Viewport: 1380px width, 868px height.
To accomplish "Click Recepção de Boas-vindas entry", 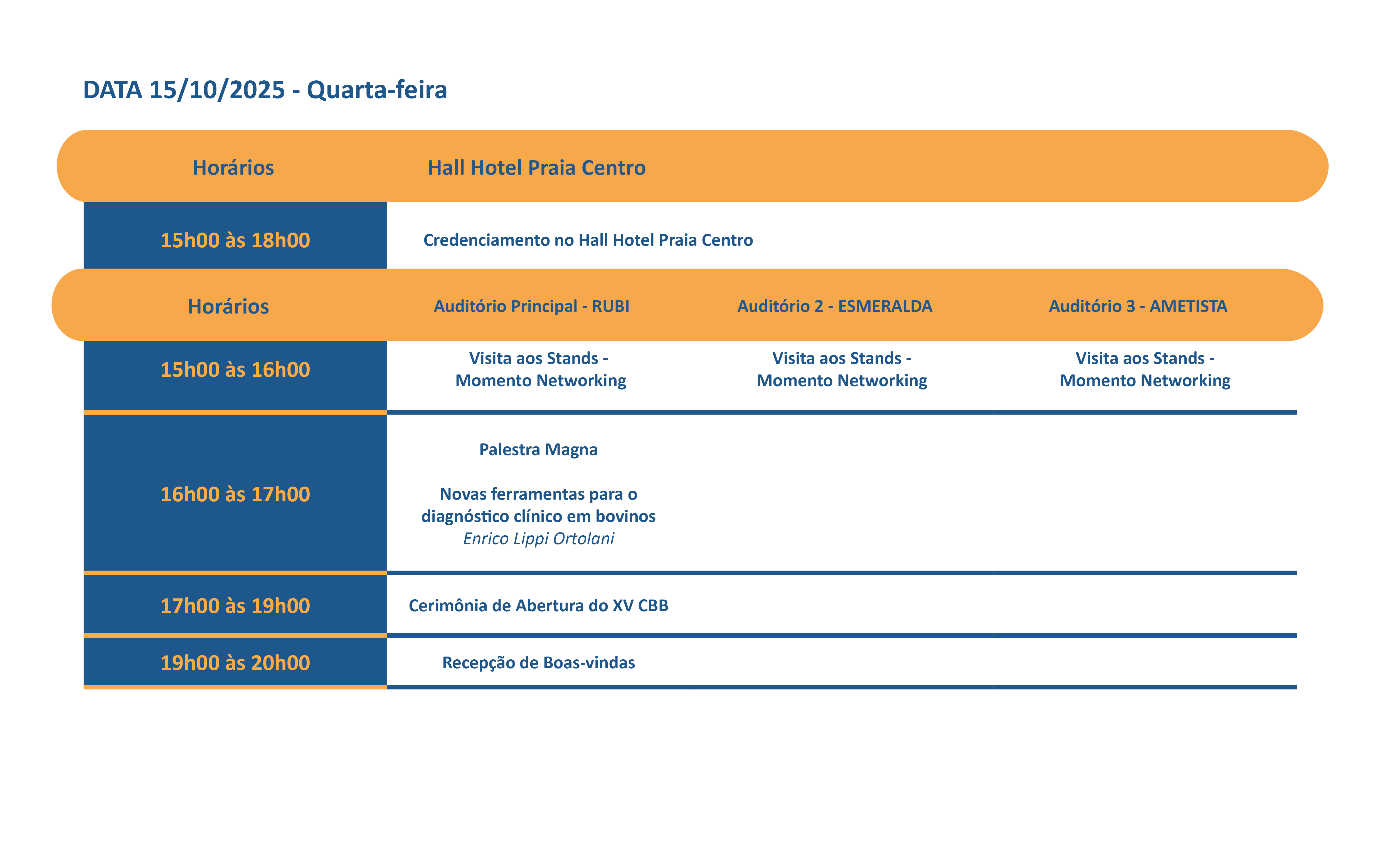I will (538, 663).
